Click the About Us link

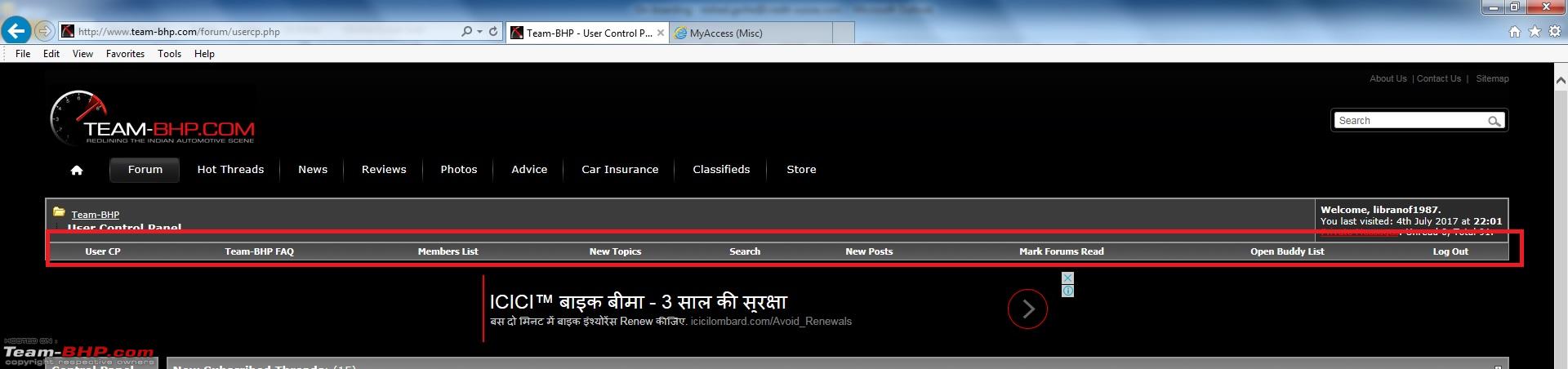1388,79
